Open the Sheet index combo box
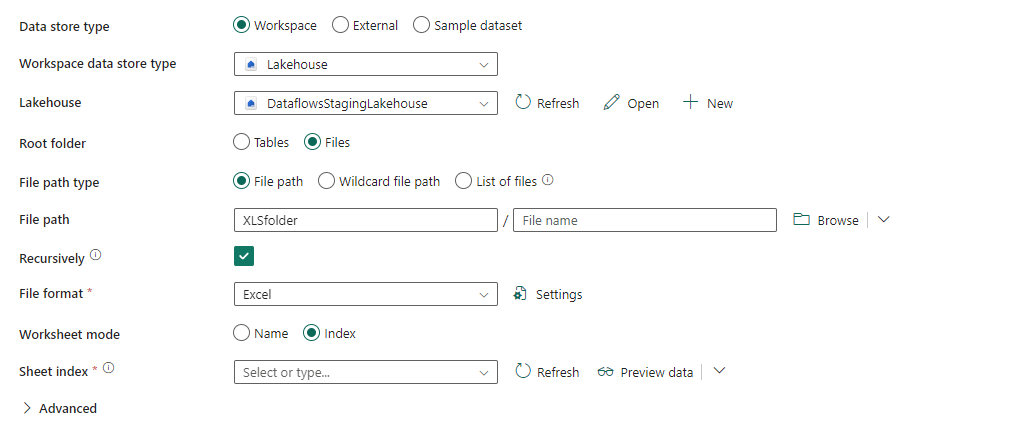Viewport: 1014px width, 439px height. click(x=365, y=372)
